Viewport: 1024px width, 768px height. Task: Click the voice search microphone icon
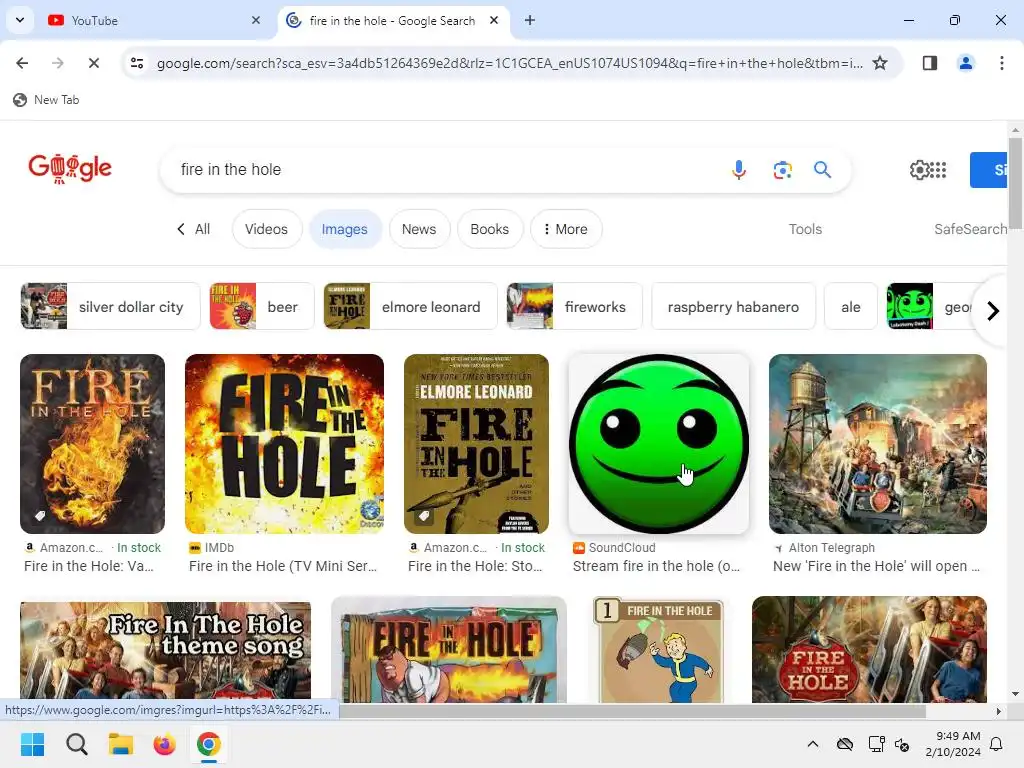tap(739, 170)
